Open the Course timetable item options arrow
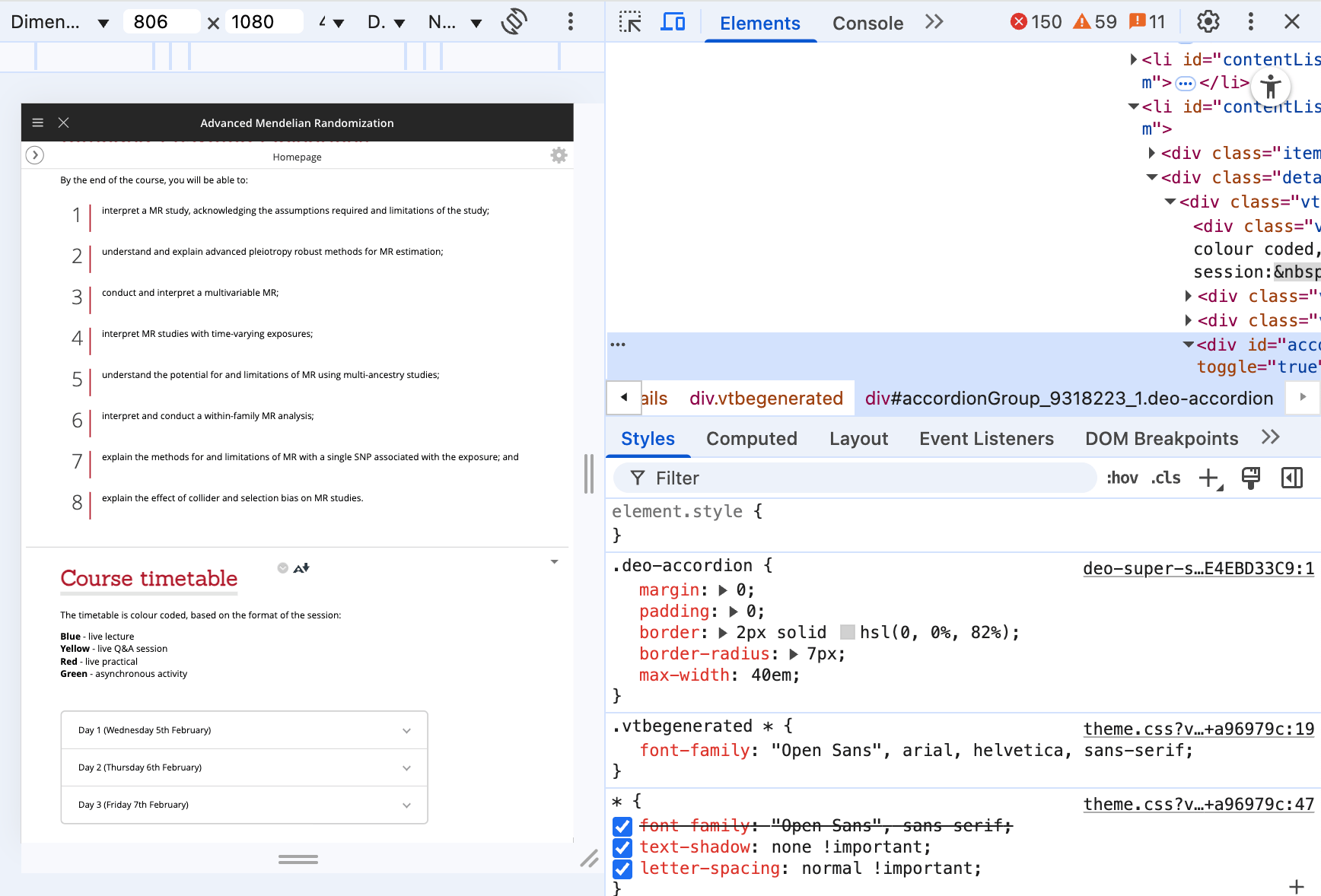Screen dimensions: 1321x896 pos(555,562)
